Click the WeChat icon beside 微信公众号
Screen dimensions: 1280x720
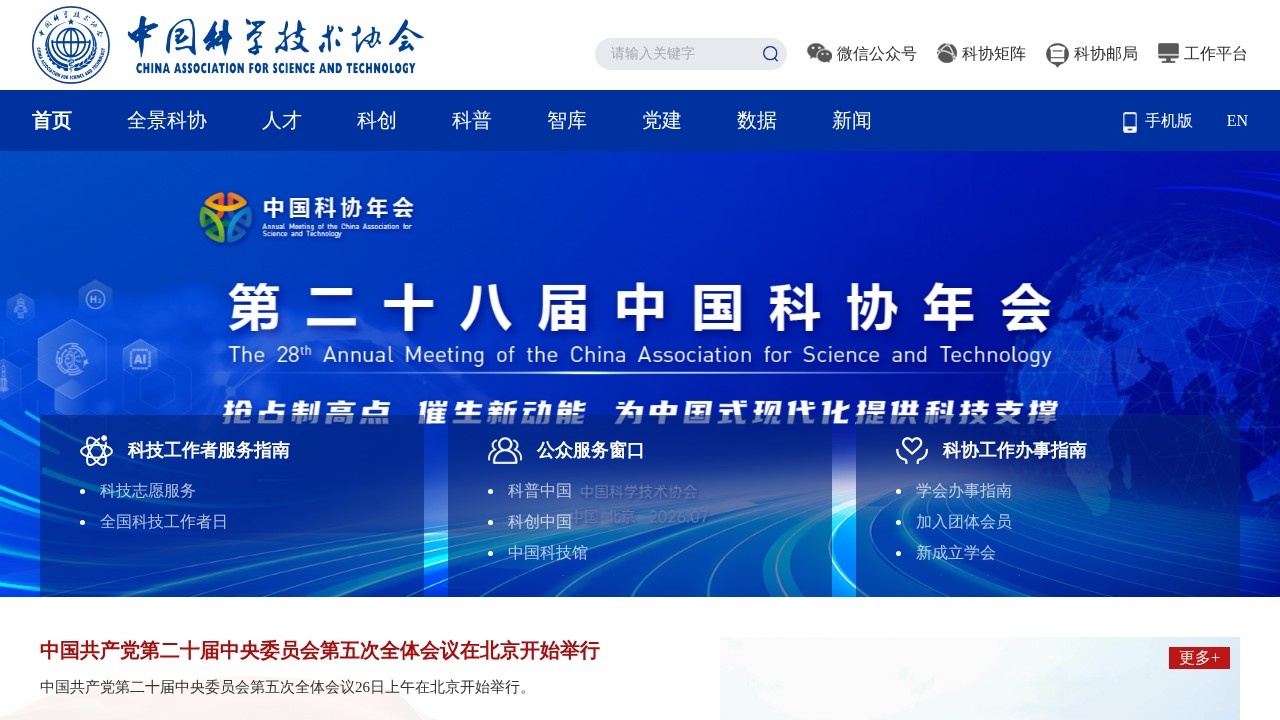819,53
